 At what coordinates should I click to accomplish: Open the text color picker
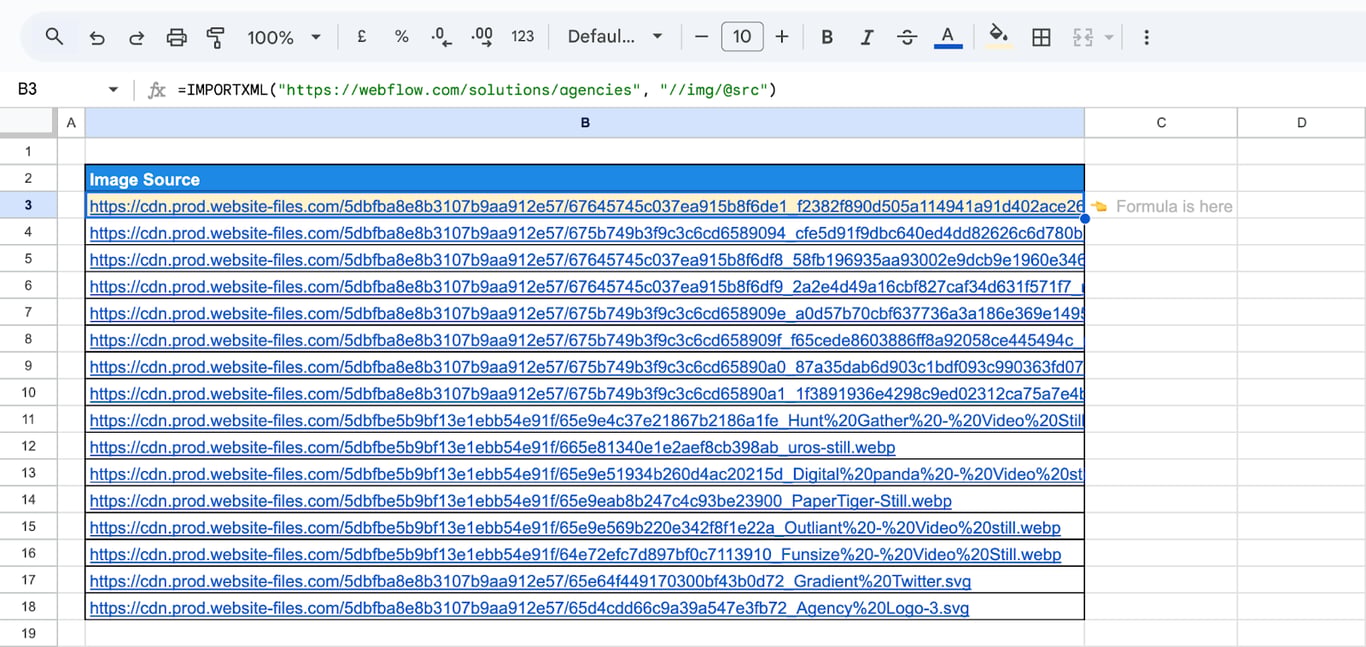point(947,37)
